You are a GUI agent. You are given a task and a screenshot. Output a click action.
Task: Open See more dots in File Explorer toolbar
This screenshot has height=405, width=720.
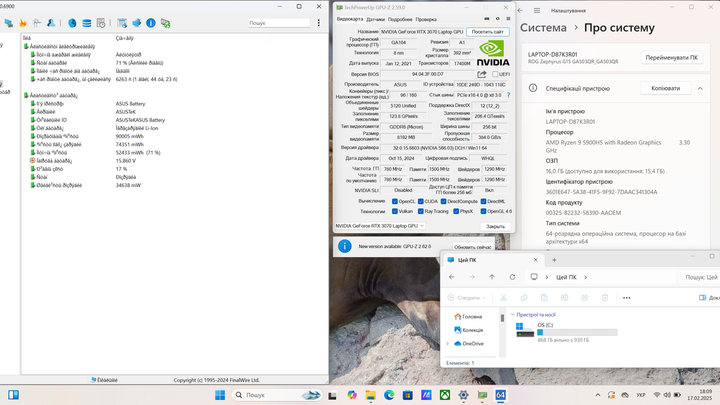(x=626, y=298)
